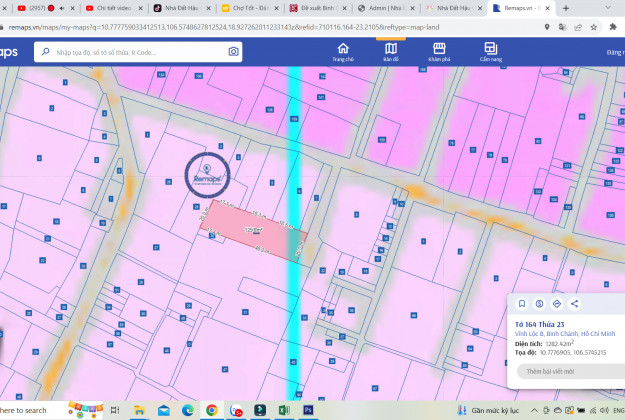Bookmark this page with star icon
625x420 pixels.
coord(564,26)
